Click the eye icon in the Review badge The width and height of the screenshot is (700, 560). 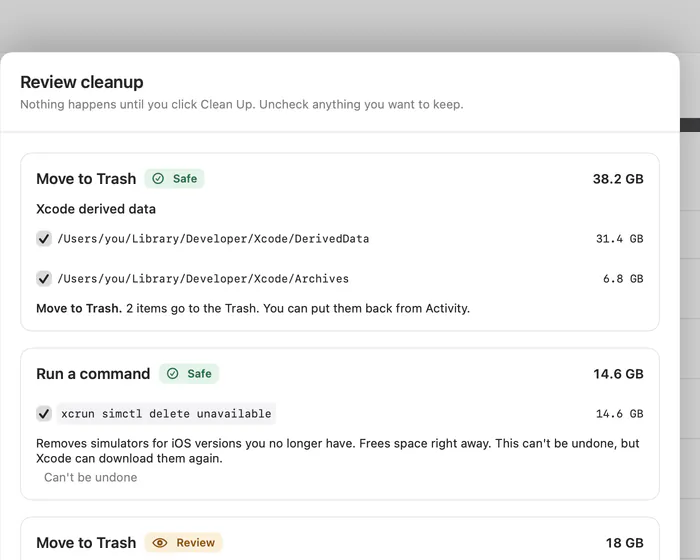pyautogui.click(x=160, y=543)
